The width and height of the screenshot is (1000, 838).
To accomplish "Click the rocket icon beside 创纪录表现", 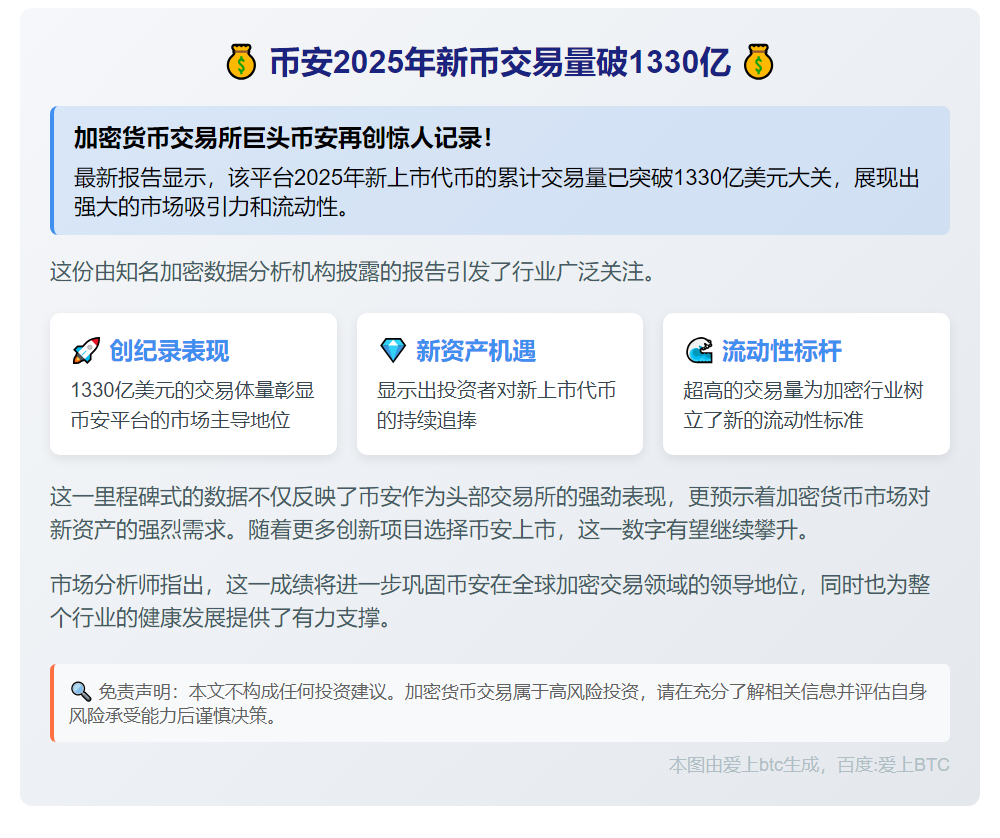I will (86, 351).
